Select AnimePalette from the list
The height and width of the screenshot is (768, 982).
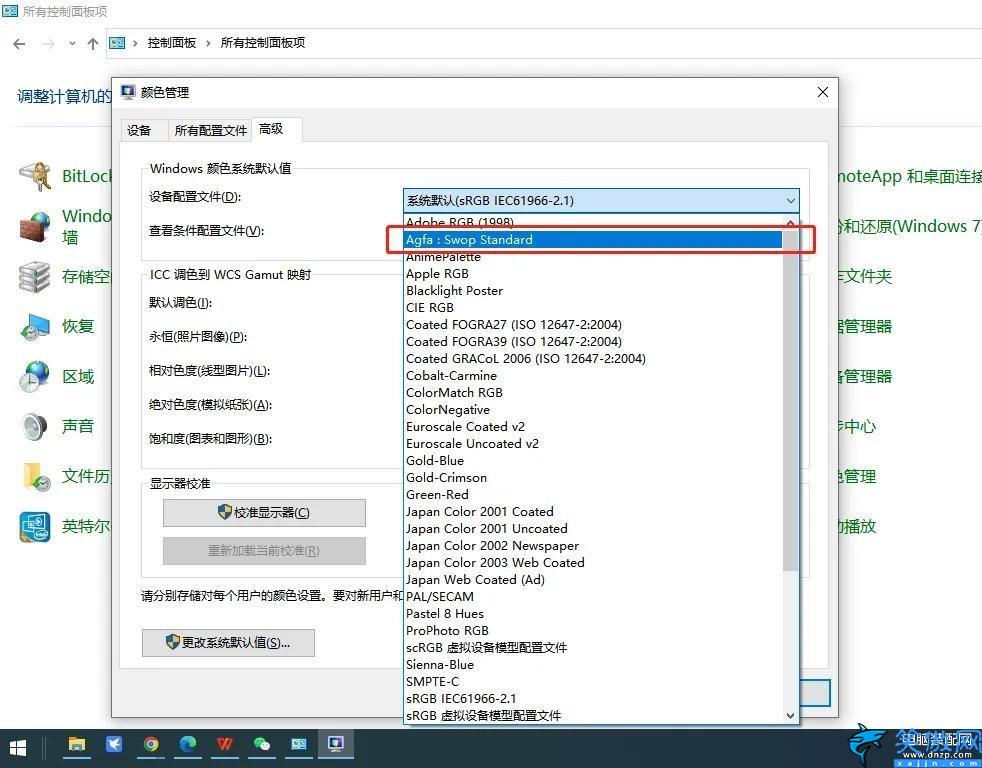[594, 257]
